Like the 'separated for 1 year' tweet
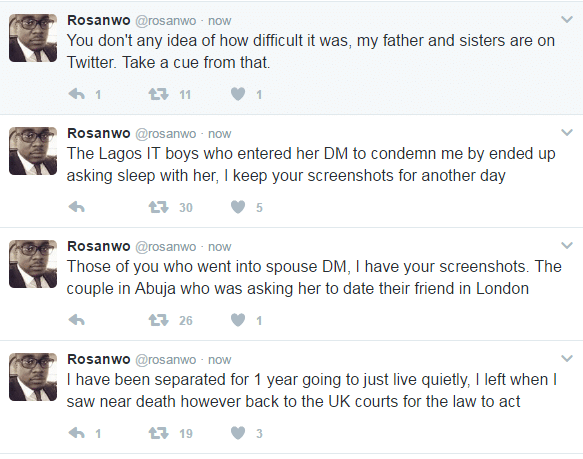This screenshot has width=583, height=459. (238, 433)
